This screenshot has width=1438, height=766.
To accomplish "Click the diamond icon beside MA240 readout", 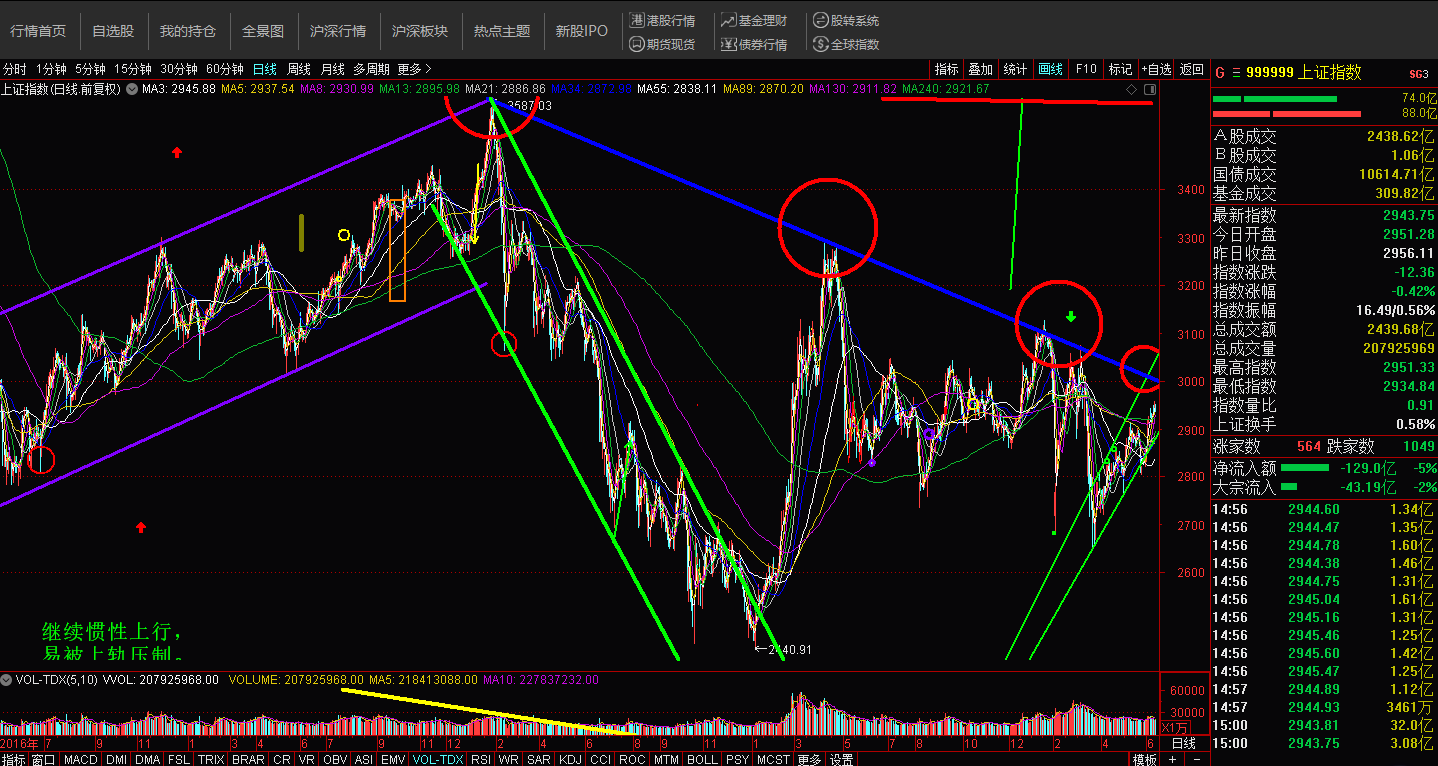I will (1131, 89).
